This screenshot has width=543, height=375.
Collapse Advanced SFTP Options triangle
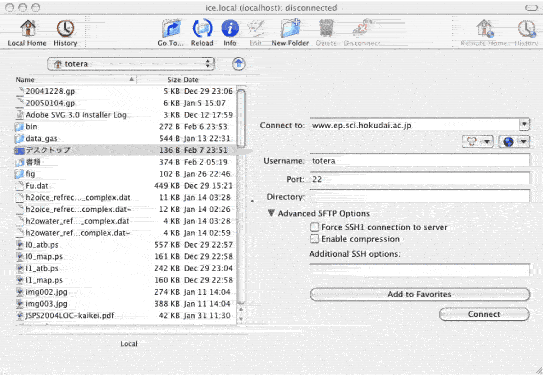(x=271, y=213)
